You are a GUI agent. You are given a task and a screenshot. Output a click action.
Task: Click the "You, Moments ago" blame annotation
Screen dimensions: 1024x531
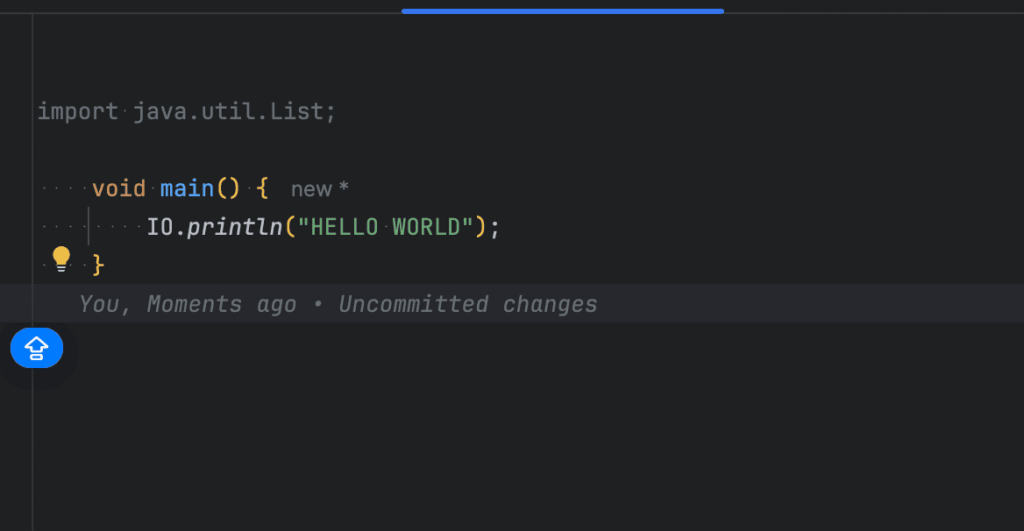tap(187, 304)
